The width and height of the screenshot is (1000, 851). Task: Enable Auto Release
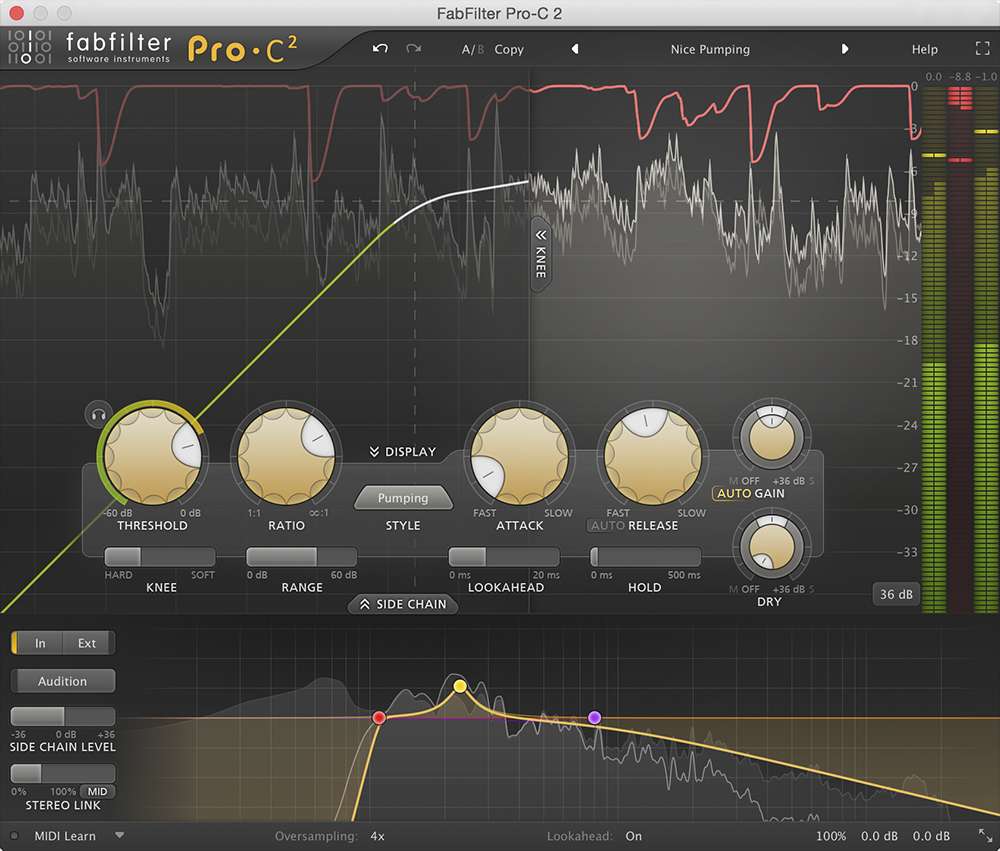click(x=607, y=525)
